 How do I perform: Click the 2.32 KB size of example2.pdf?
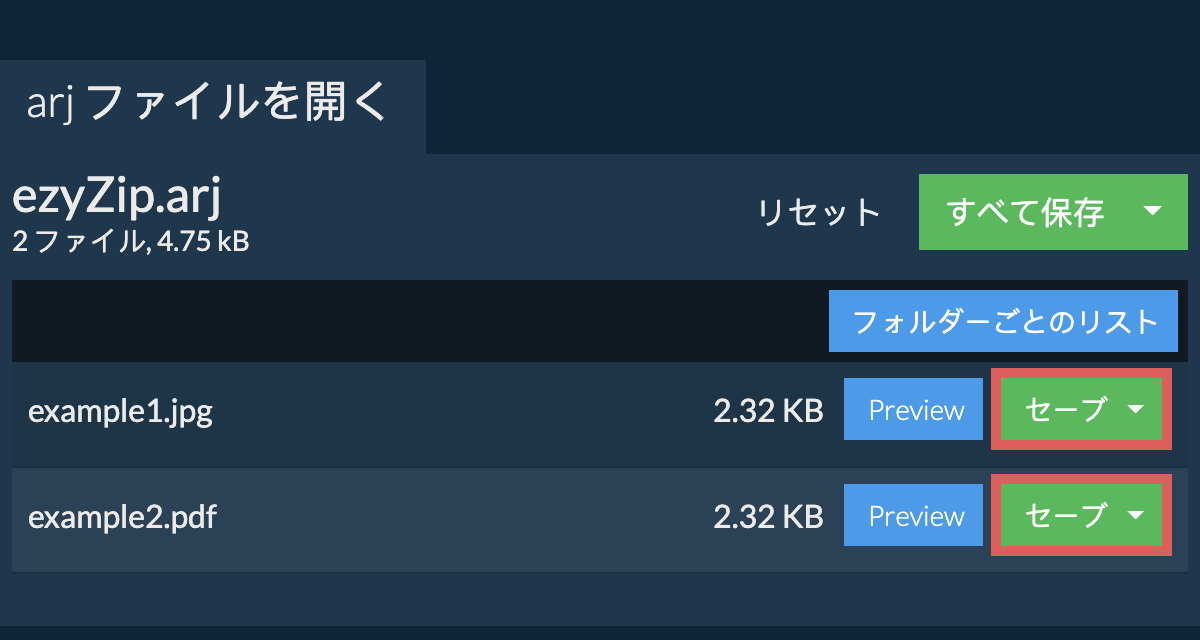click(x=768, y=517)
